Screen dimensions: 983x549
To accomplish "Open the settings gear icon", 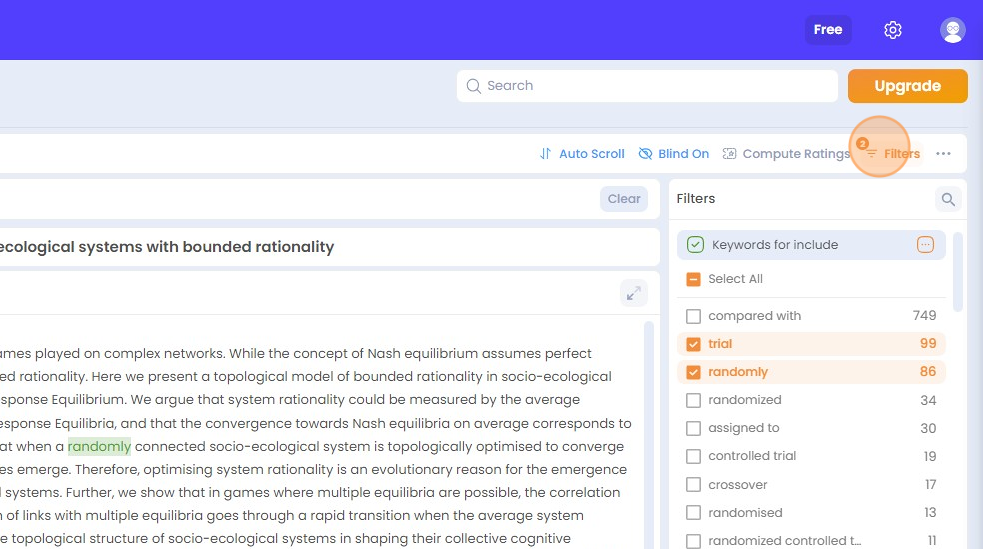I will (x=892, y=30).
